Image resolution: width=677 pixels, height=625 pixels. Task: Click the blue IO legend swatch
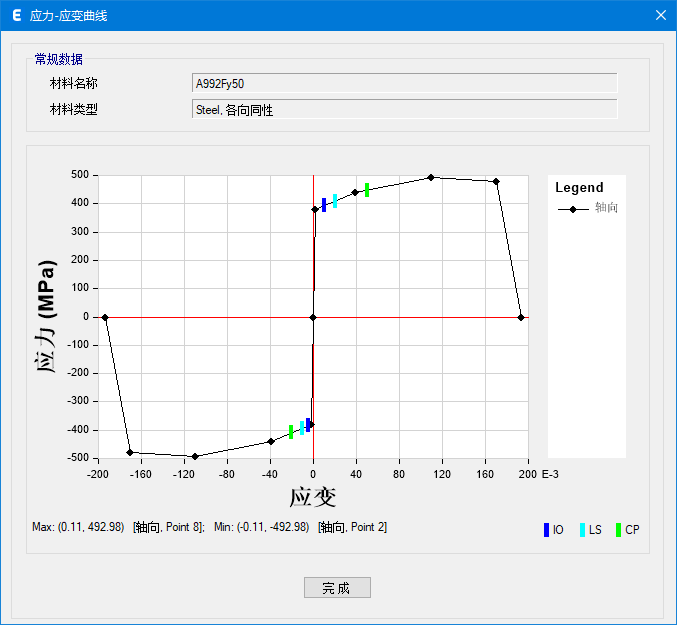(x=546, y=530)
